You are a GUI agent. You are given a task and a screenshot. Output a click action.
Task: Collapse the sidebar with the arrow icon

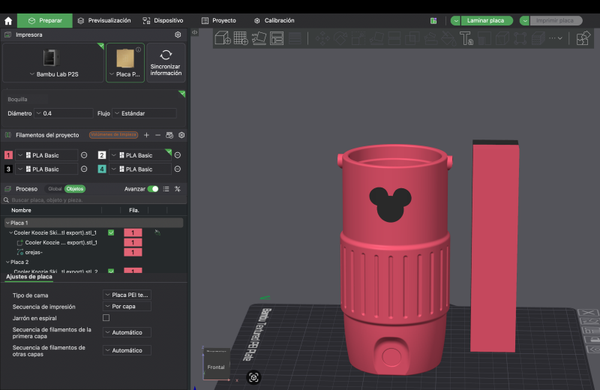coord(195,33)
